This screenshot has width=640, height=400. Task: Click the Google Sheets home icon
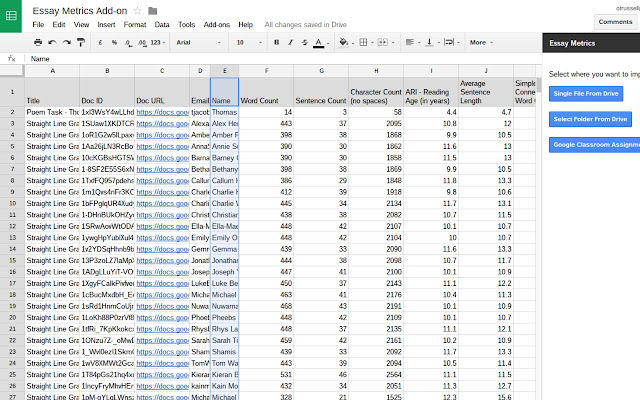pos(11,16)
